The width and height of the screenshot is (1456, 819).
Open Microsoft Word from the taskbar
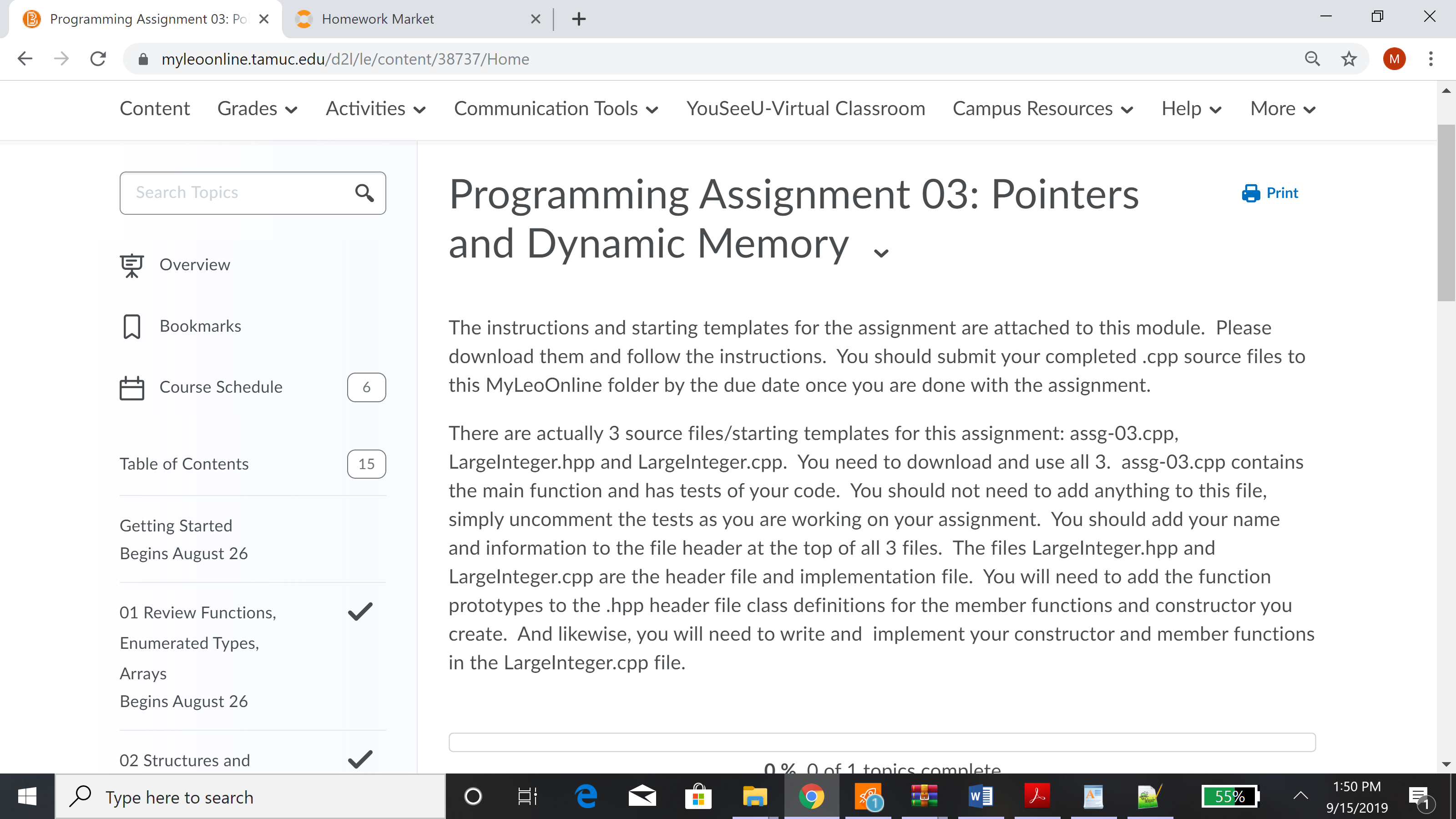[981, 797]
